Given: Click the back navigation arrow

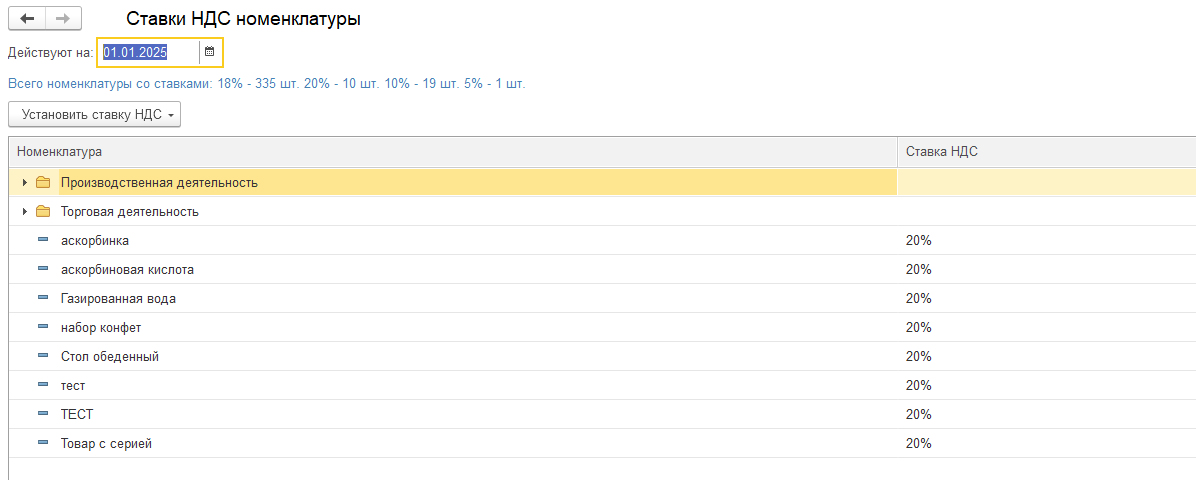Looking at the screenshot, I should [27, 19].
